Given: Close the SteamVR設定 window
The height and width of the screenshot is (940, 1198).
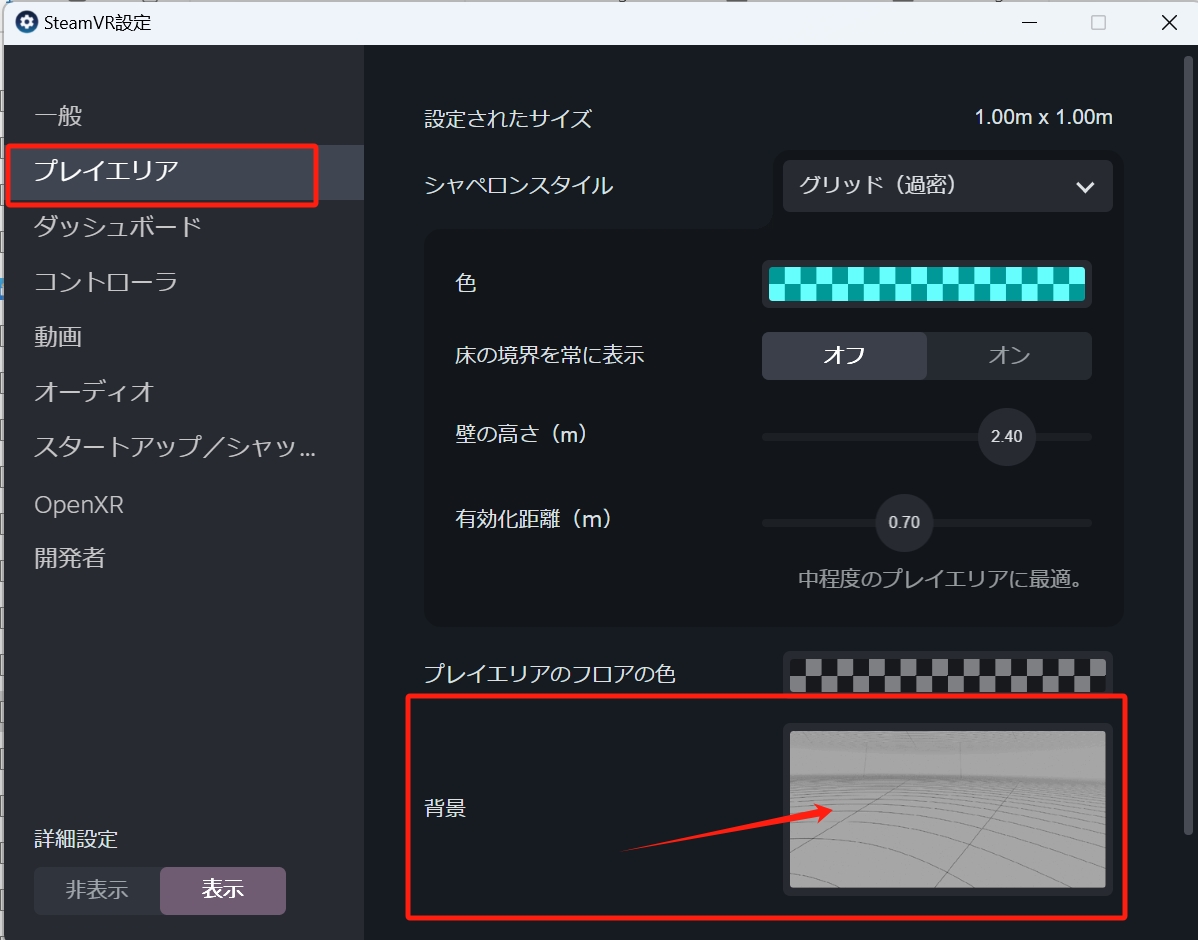Looking at the screenshot, I should 1169,23.
